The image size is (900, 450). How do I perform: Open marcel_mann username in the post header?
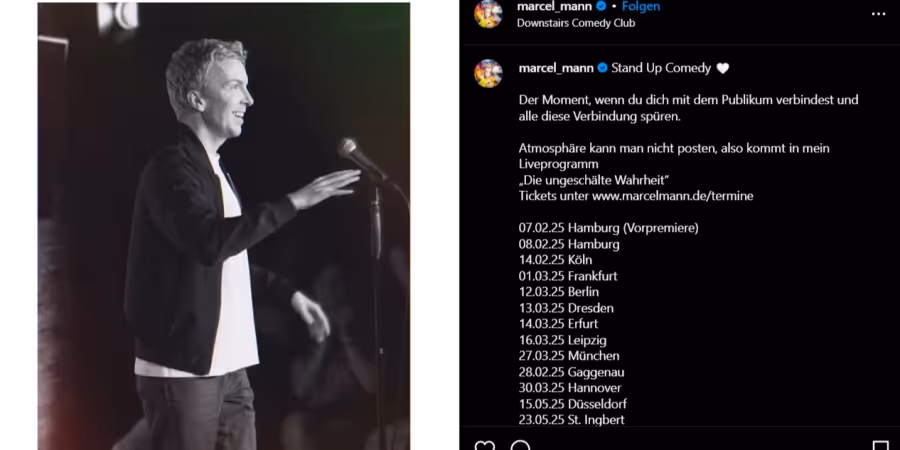point(554,6)
